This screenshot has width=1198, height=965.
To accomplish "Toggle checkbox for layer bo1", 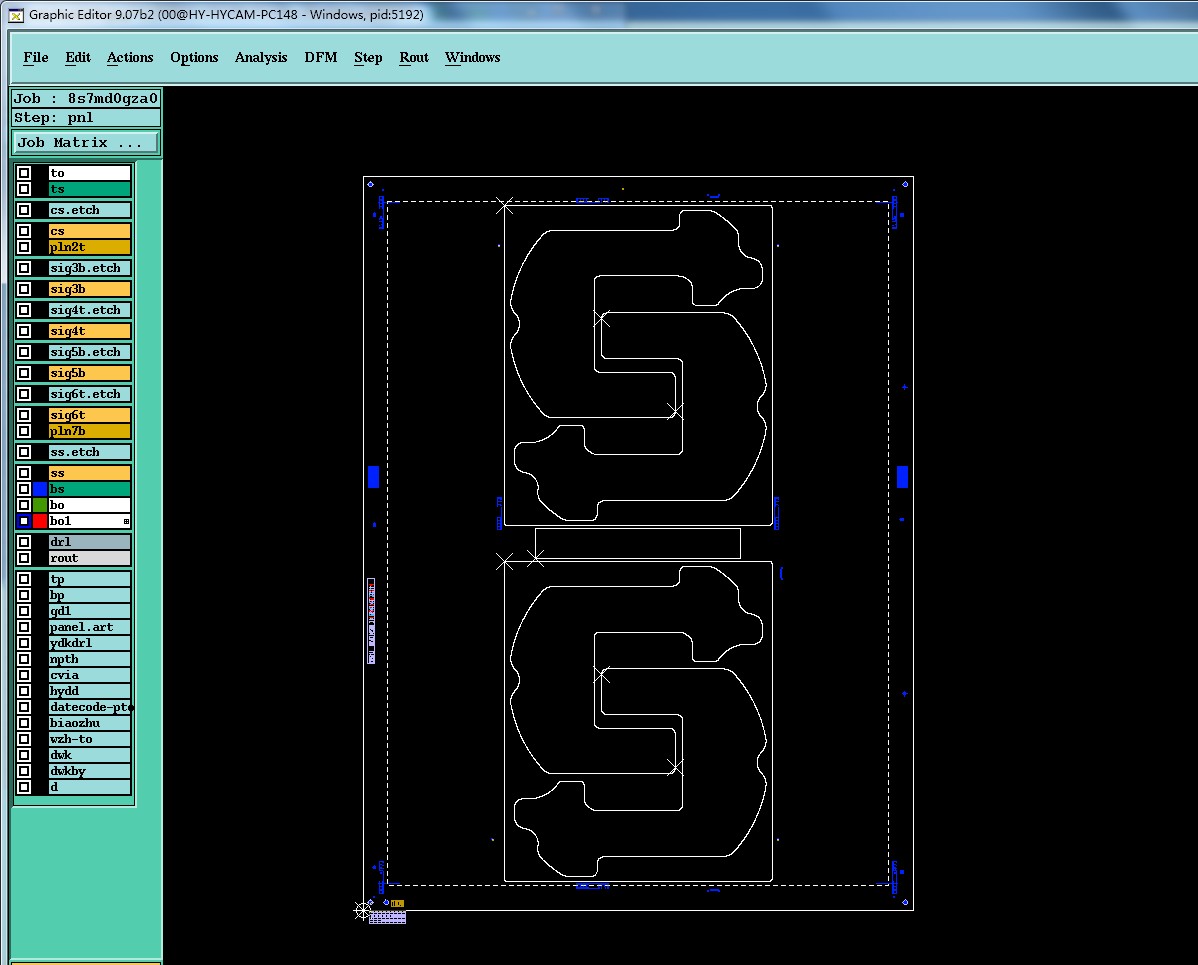I will point(24,521).
